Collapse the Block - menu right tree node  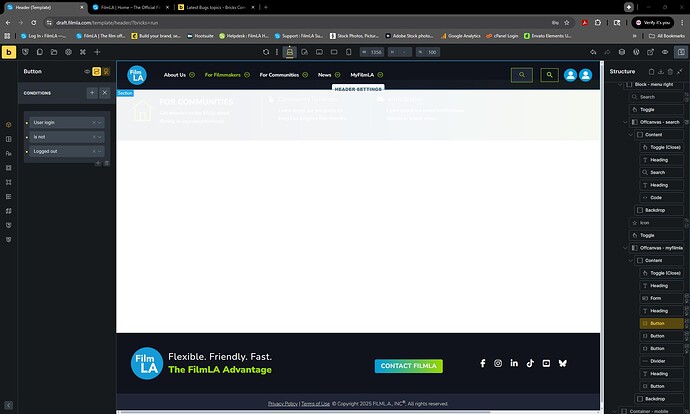620,84
